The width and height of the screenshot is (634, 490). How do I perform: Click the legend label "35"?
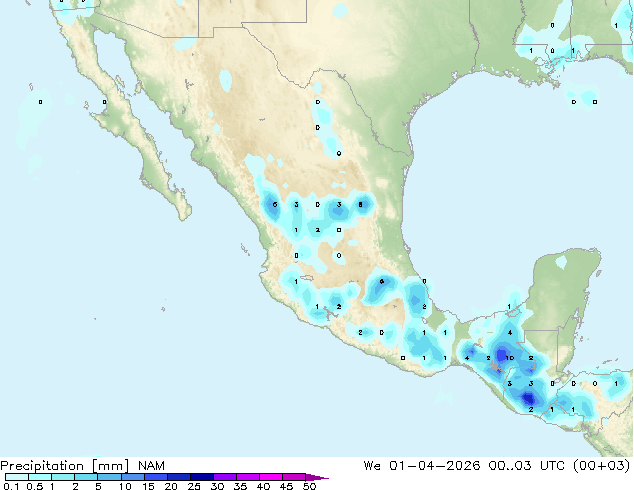coord(240,486)
